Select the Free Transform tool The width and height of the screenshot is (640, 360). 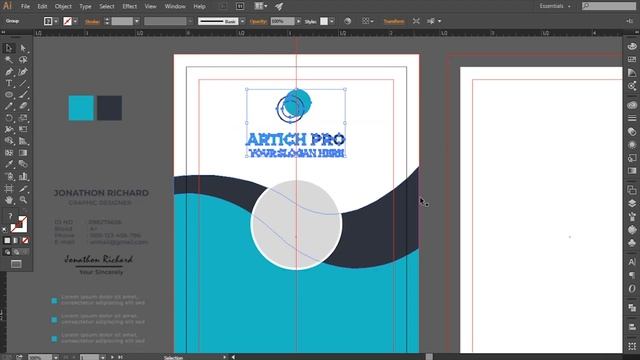(x=23, y=129)
